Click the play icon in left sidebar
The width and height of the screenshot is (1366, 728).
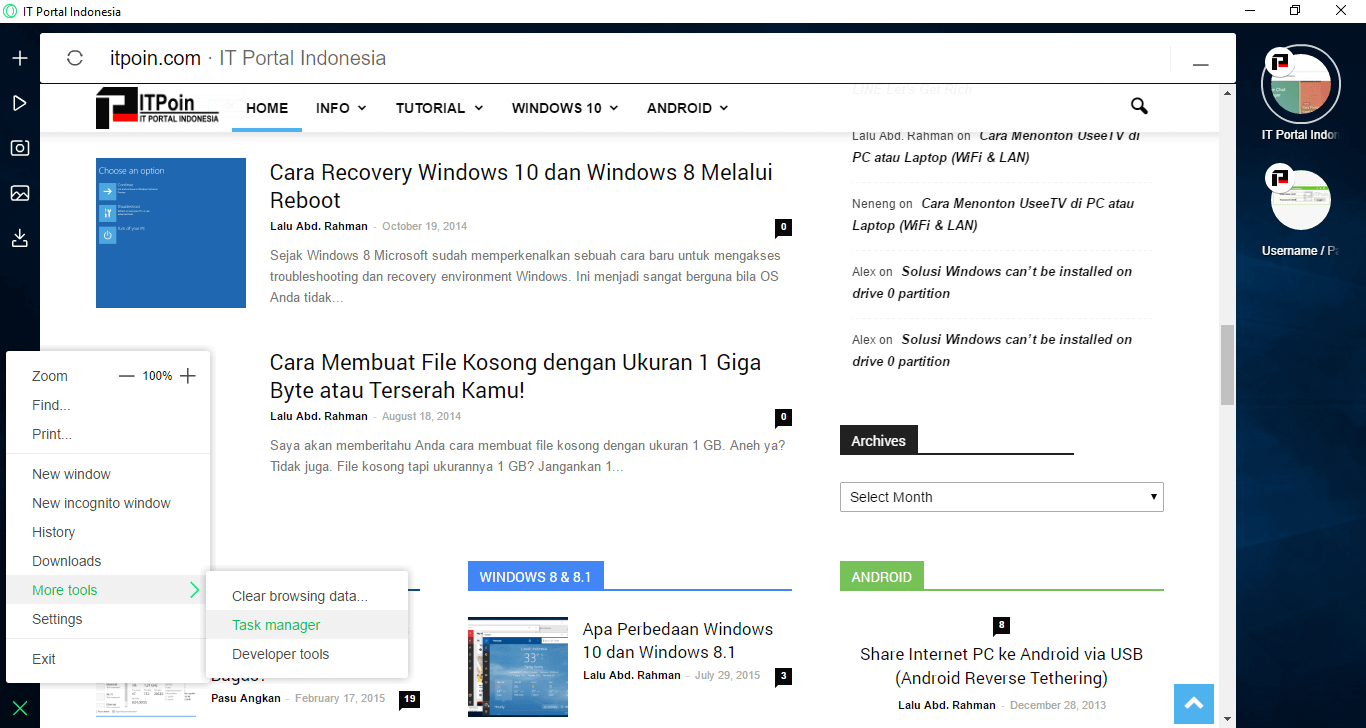[x=20, y=103]
